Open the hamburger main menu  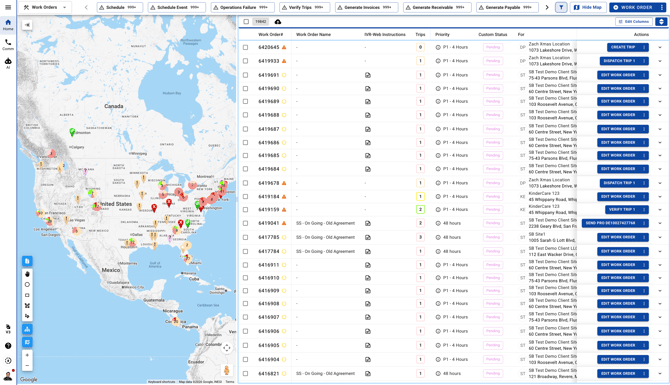(8, 7)
